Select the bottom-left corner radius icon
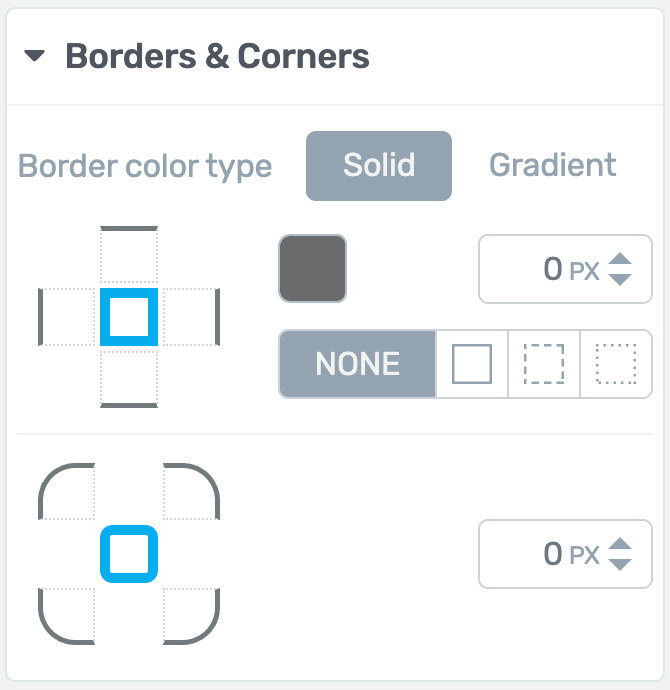The width and height of the screenshot is (670, 690). pos(67,616)
